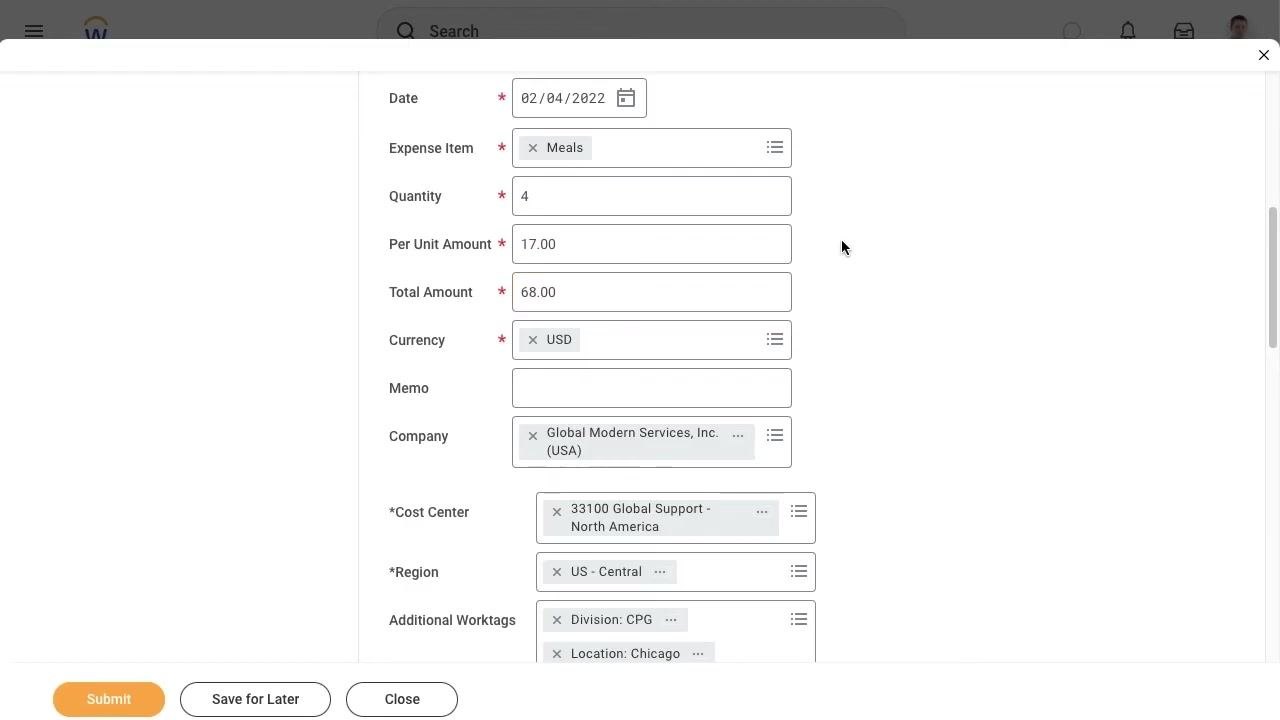Viewport: 1280px width, 720px height.
Task: Open Additional Worktags prompt list icon
Action: click(x=799, y=620)
